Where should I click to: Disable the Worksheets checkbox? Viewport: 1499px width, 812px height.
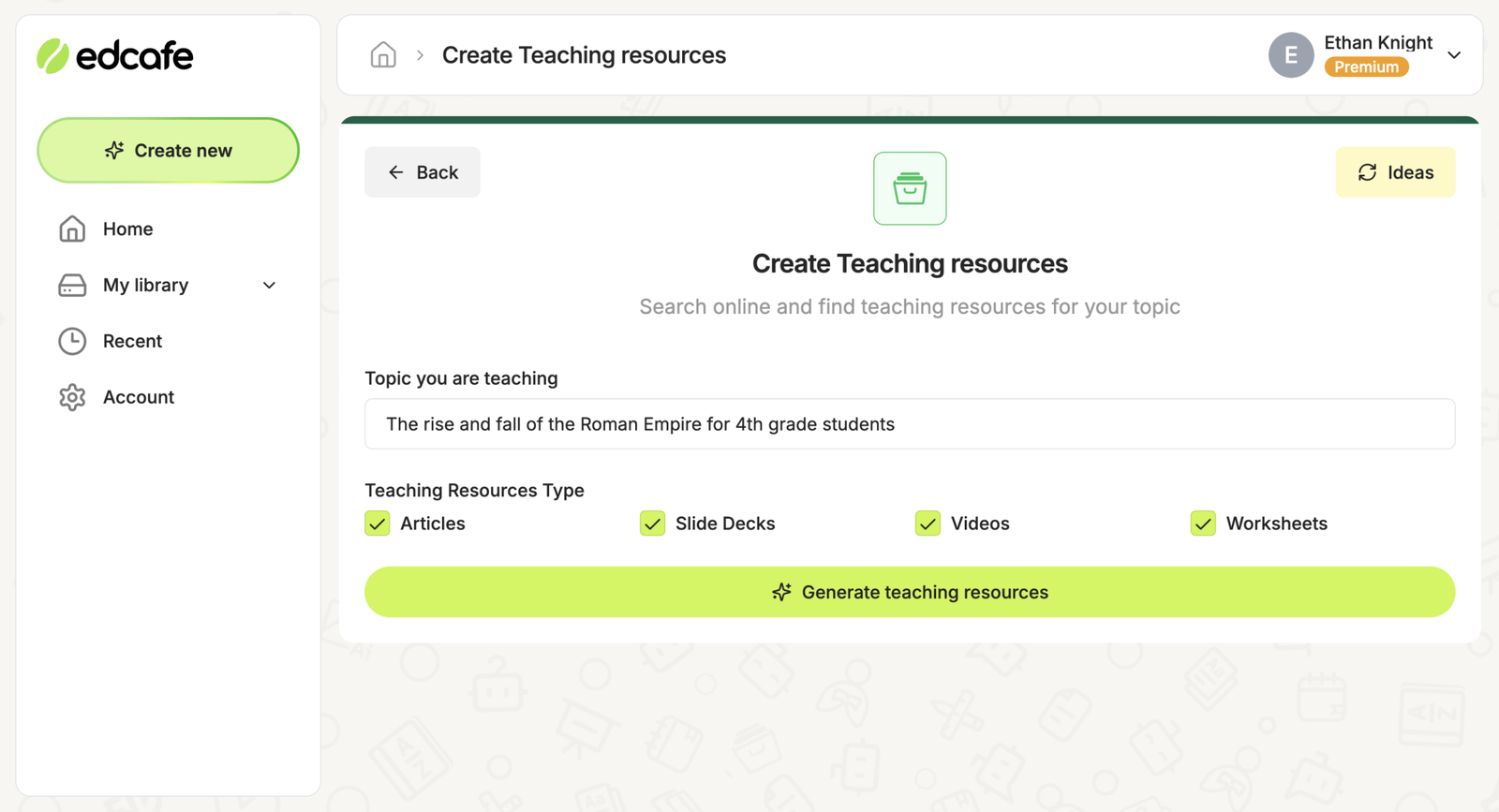pyautogui.click(x=1203, y=524)
